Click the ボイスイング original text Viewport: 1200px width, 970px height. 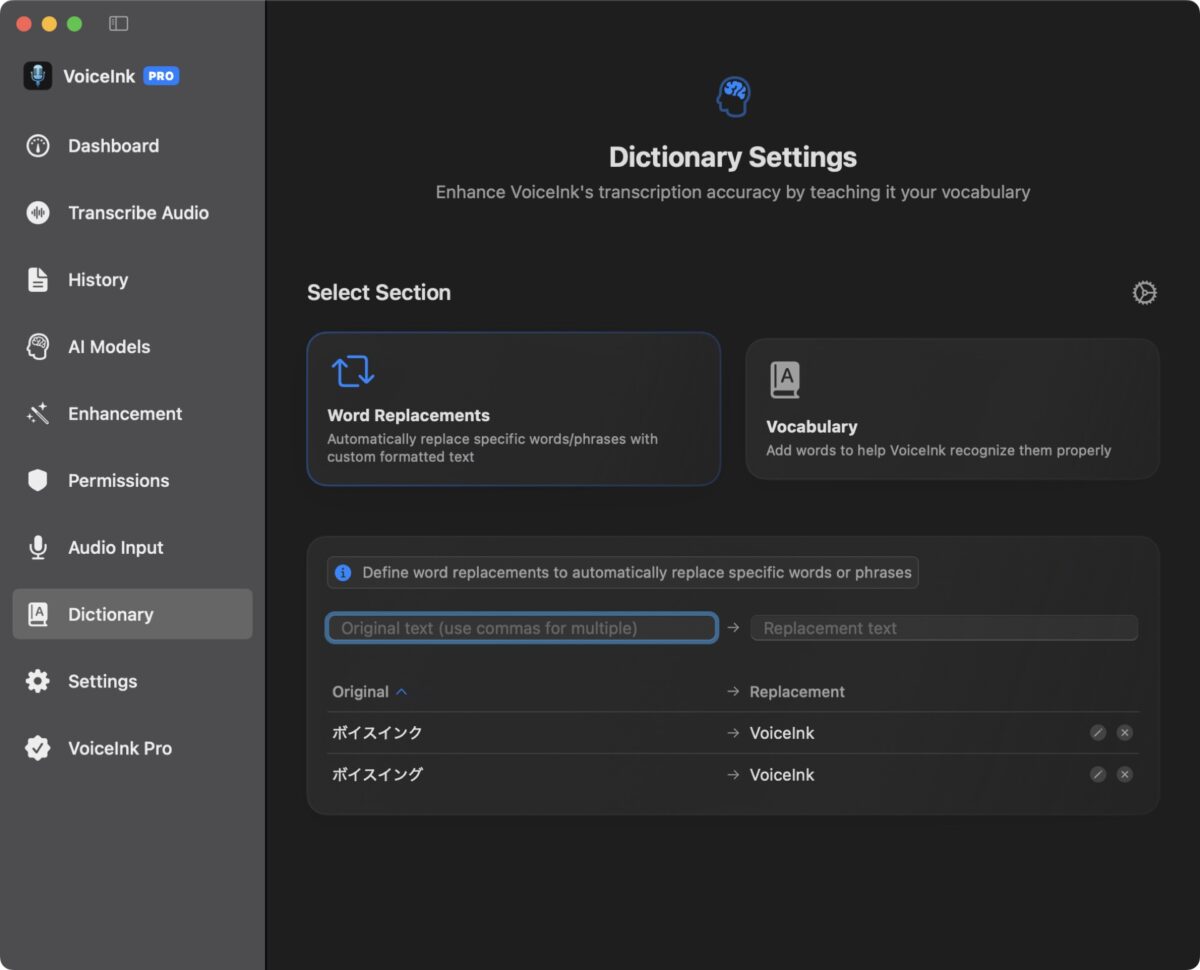click(x=377, y=775)
